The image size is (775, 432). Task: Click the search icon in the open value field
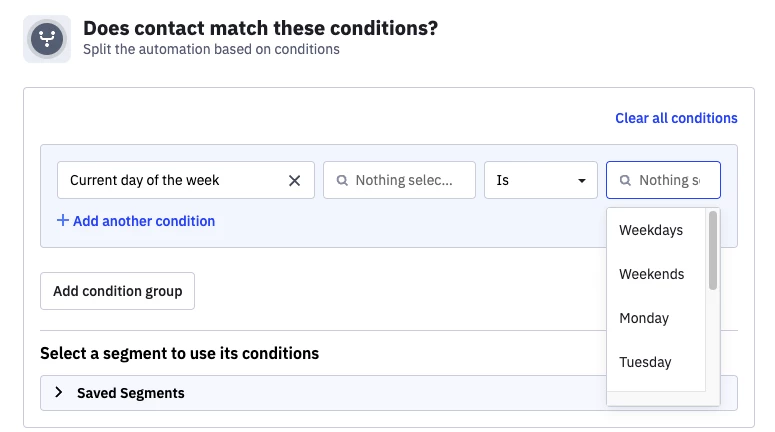[x=625, y=181]
